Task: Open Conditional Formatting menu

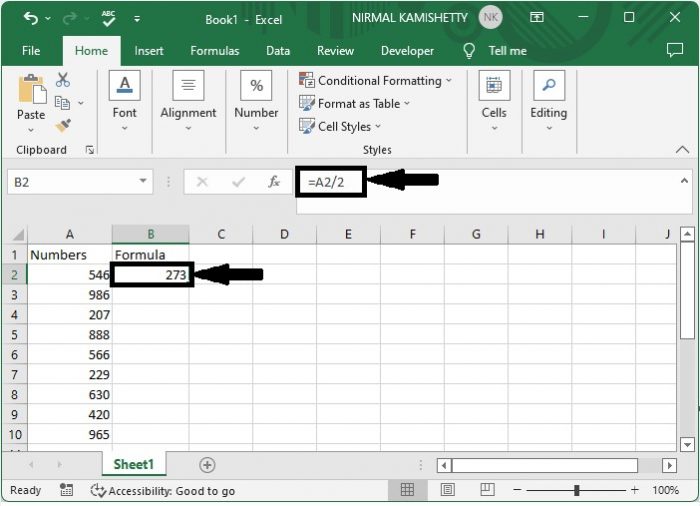Action: click(x=375, y=81)
